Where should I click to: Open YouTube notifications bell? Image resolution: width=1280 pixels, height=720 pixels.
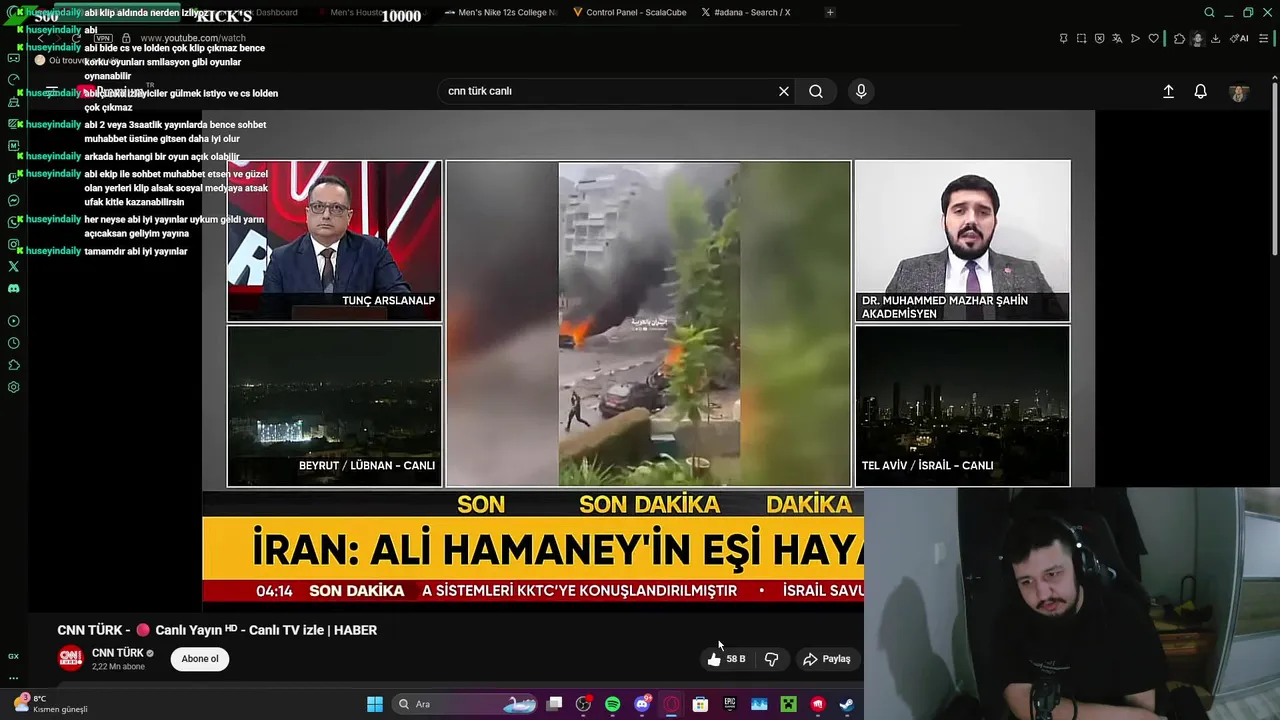click(1201, 91)
